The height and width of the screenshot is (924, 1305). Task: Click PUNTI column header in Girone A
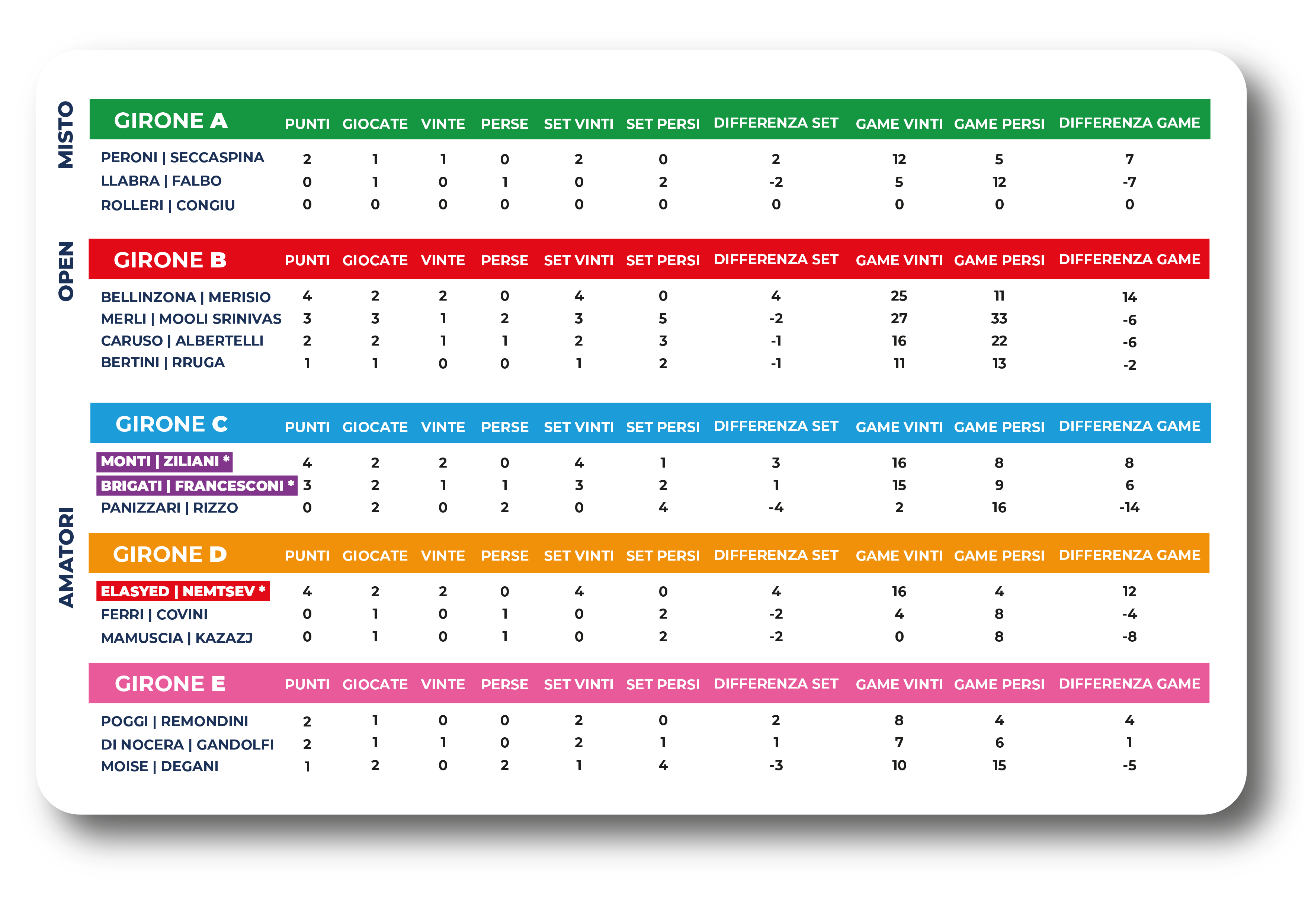(x=307, y=123)
